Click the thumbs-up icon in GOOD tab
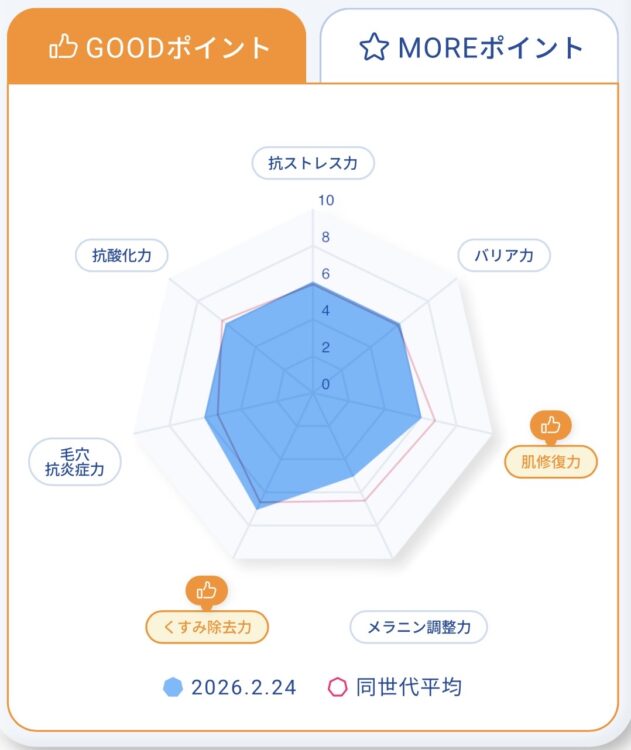The width and height of the screenshot is (631, 750). 66,46
